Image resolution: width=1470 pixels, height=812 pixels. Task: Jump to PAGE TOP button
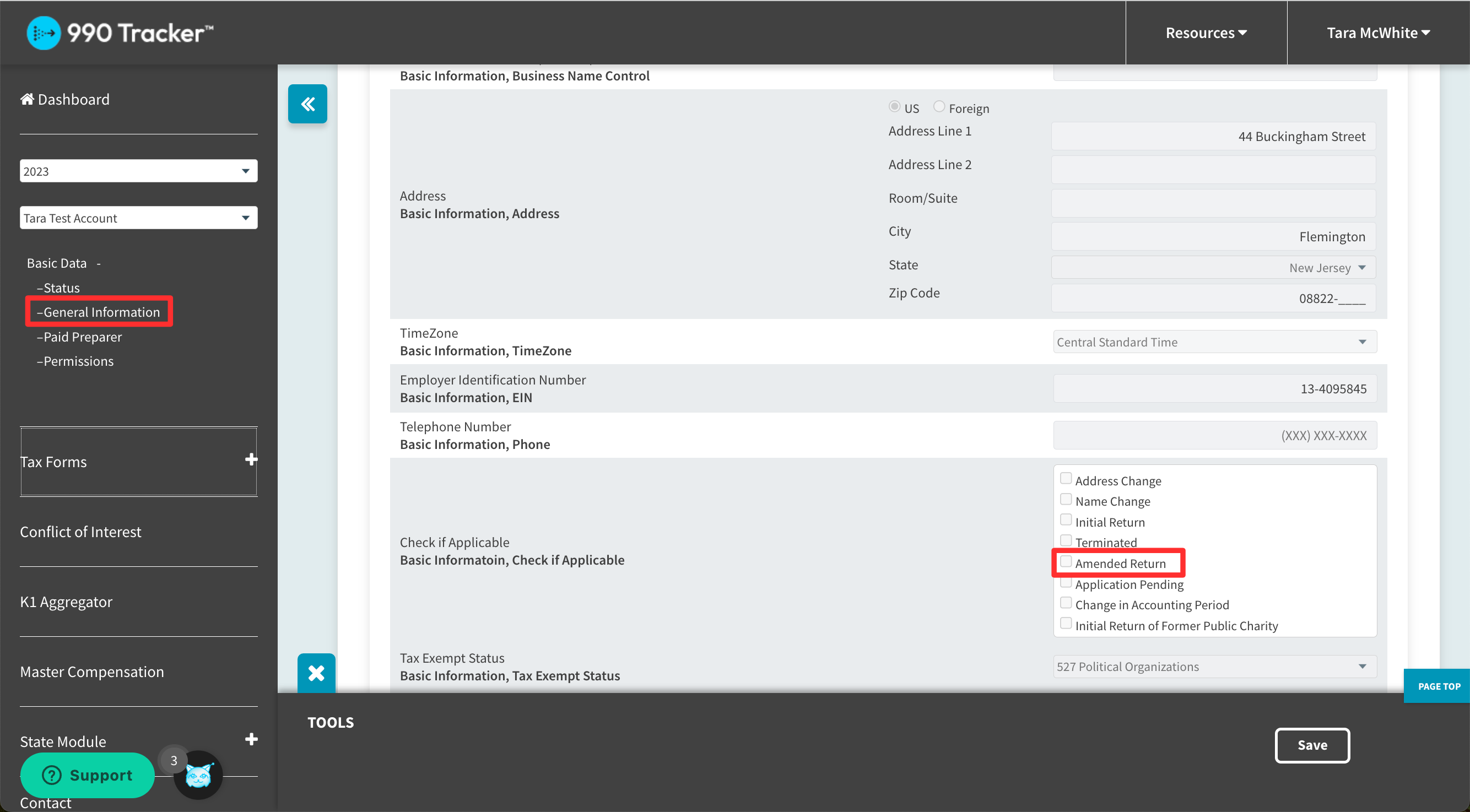coord(1439,686)
